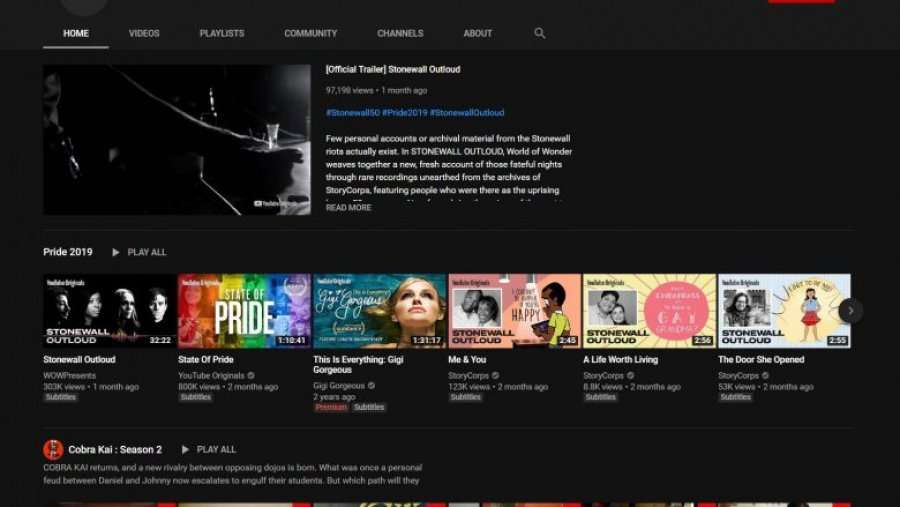The image size is (900, 507).
Task: Click the Stonewall Outloud video title
Action: [79, 359]
